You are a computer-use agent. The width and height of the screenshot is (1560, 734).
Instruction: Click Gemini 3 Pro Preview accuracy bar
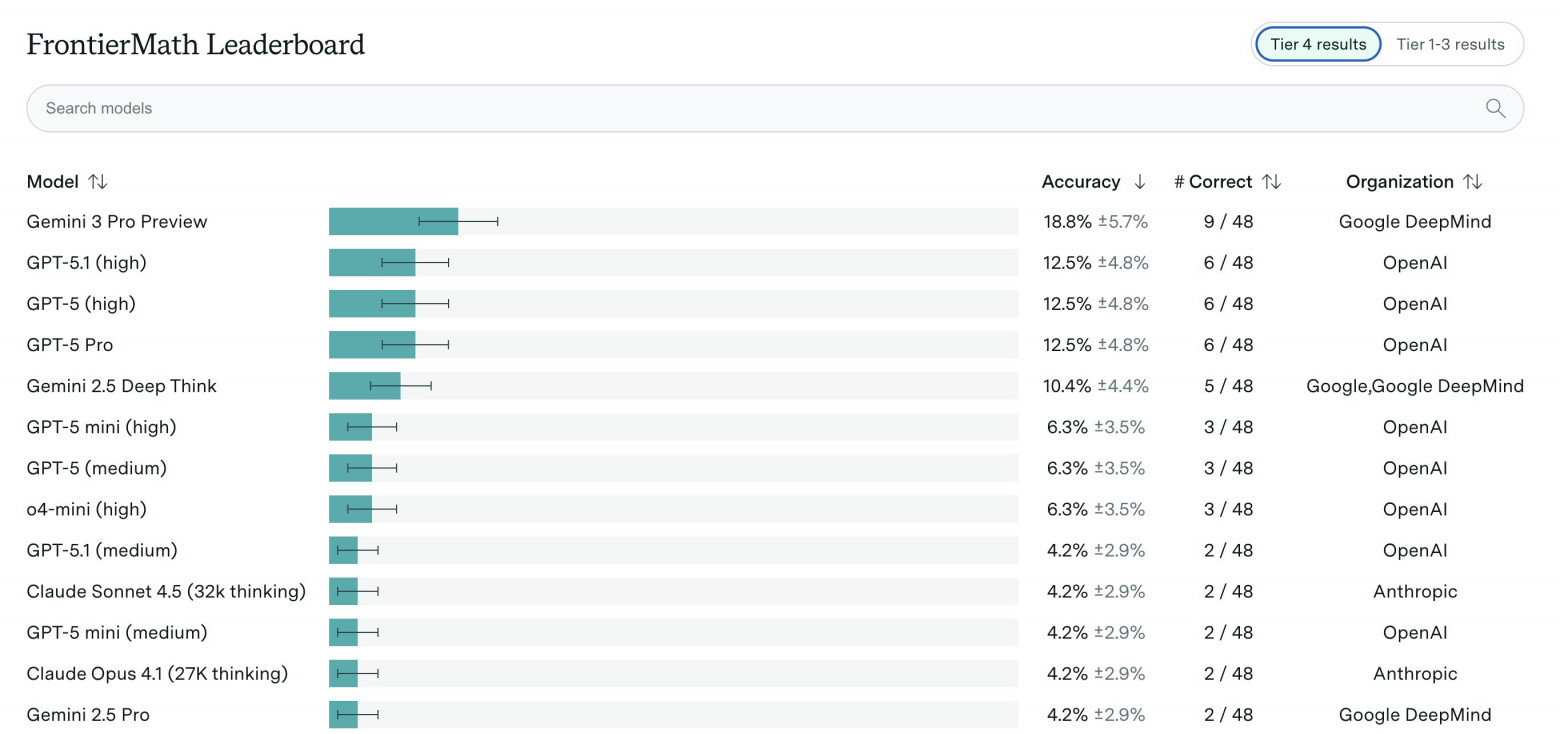tap(393, 222)
